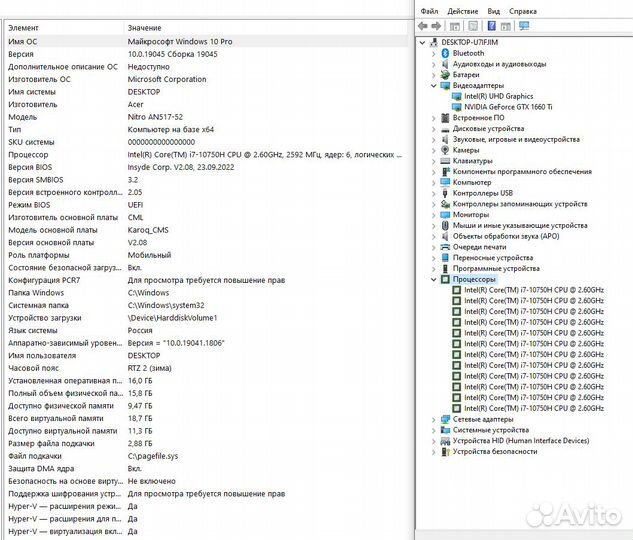The height and width of the screenshot is (540, 633).
Task: Open Properties via the toolbar sheet icon
Action: [x=473, y=26]
